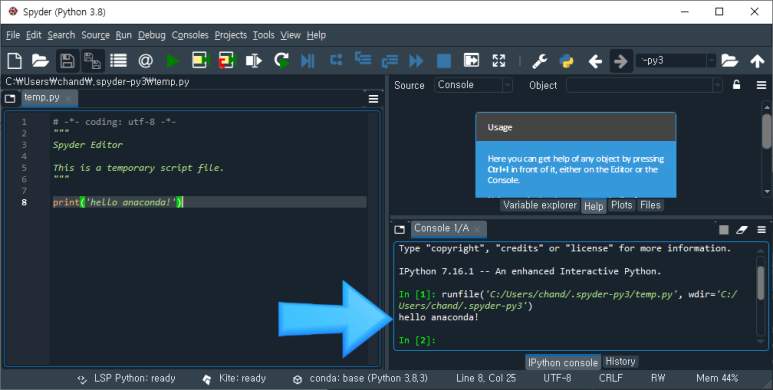Switch to the Plots tab

point(621,206)
